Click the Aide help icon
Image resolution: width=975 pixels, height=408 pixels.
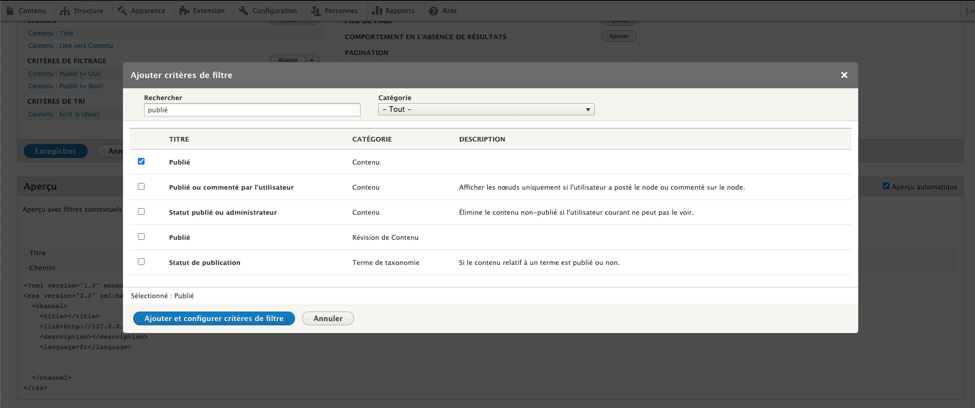tap(434, 11)
